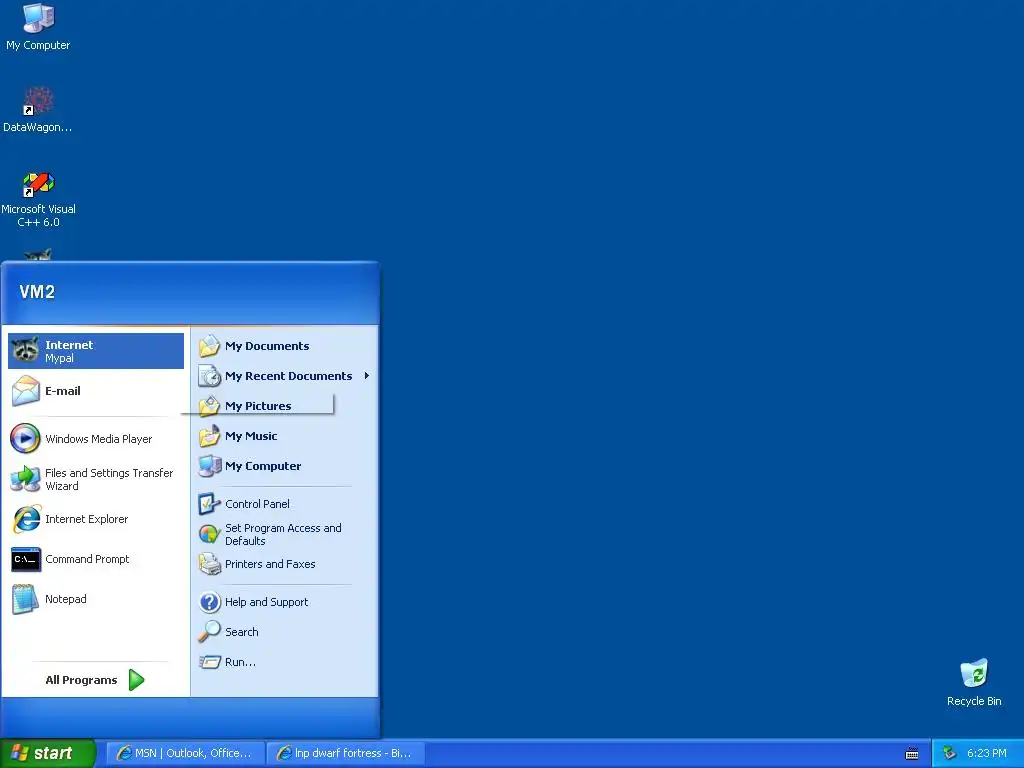Choose Search label in Start menu
This screenshot has height=768, width=1024.
(242, 632)
